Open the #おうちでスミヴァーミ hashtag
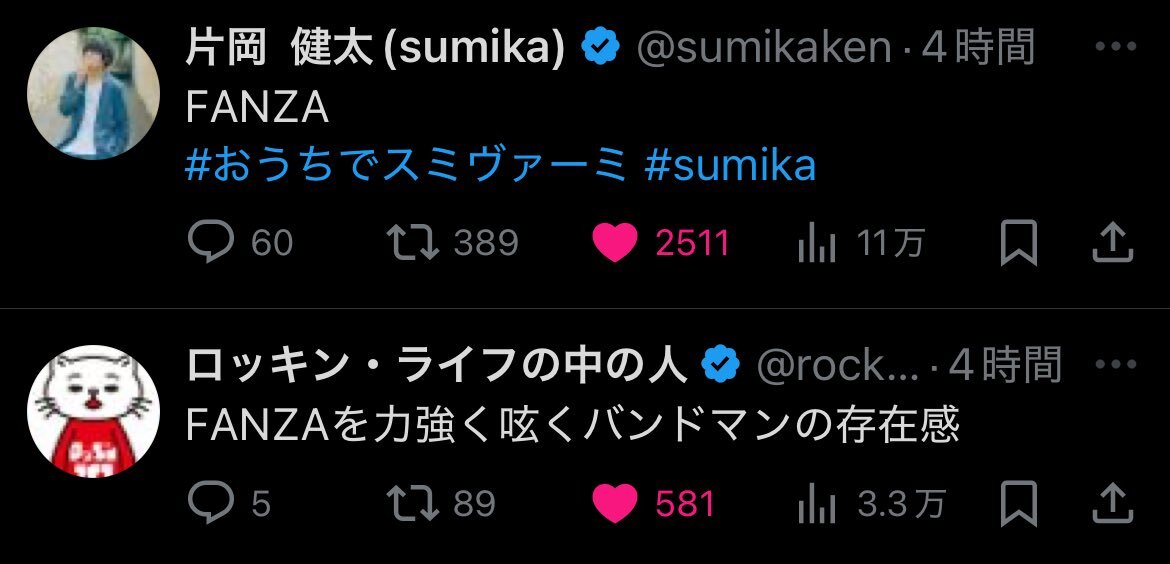1170x564 pixels. click(406, 166)
